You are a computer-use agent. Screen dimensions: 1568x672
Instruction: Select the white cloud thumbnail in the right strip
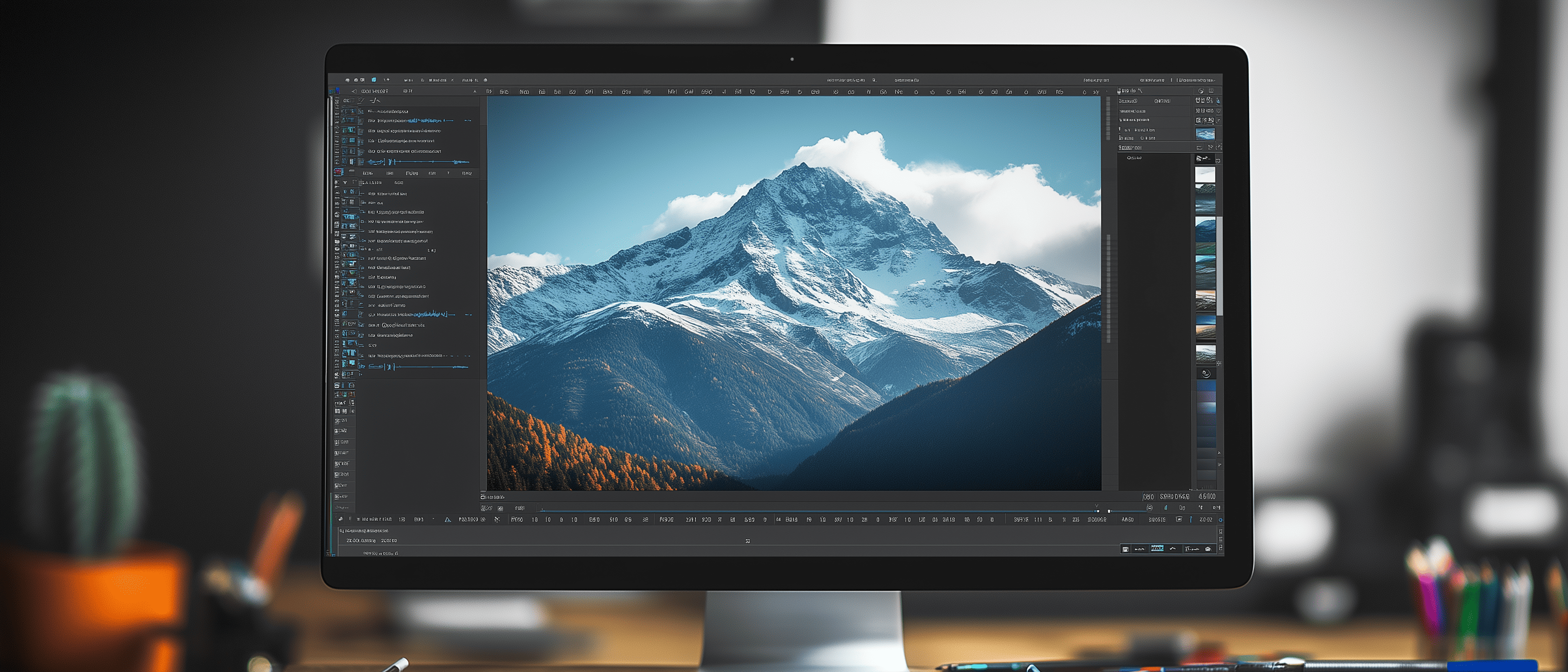click(1205, 175)
